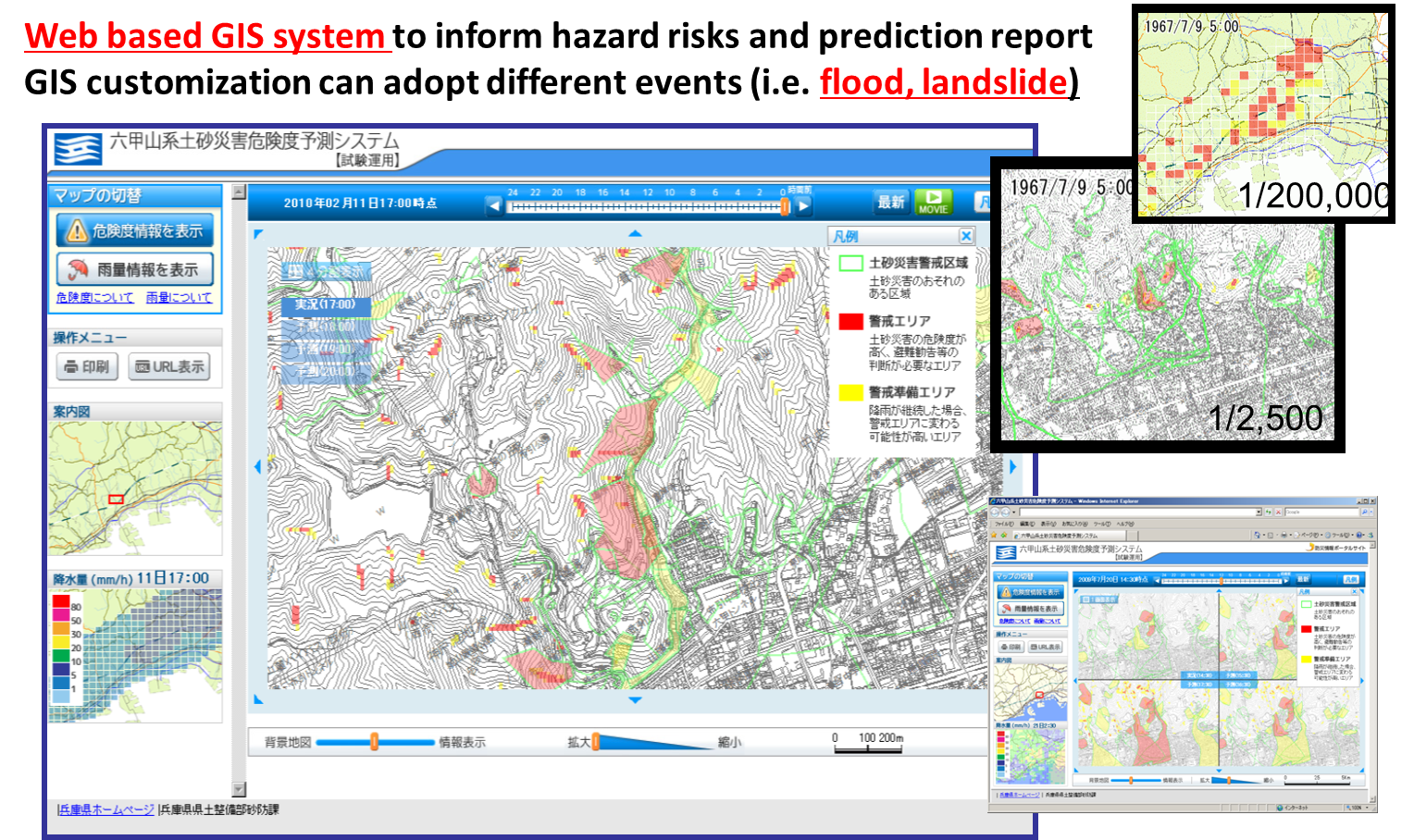Toggle 雨量情報を表示 rainfall display mode
Viewport: 1414px width, 840px height.
pyautogui.click(x=134, y=269)
